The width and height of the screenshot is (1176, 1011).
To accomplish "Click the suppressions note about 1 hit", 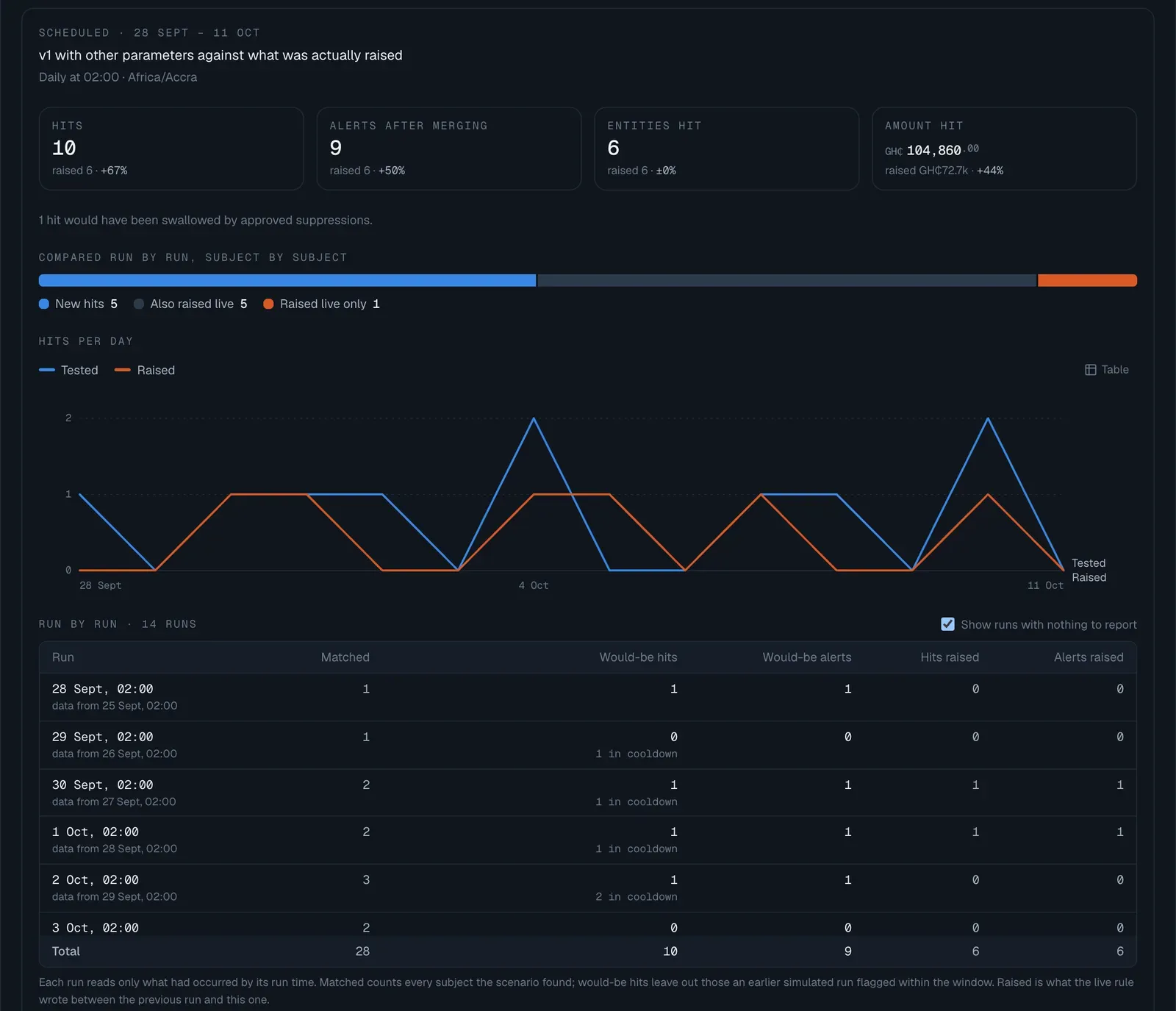I will [206, 221].
